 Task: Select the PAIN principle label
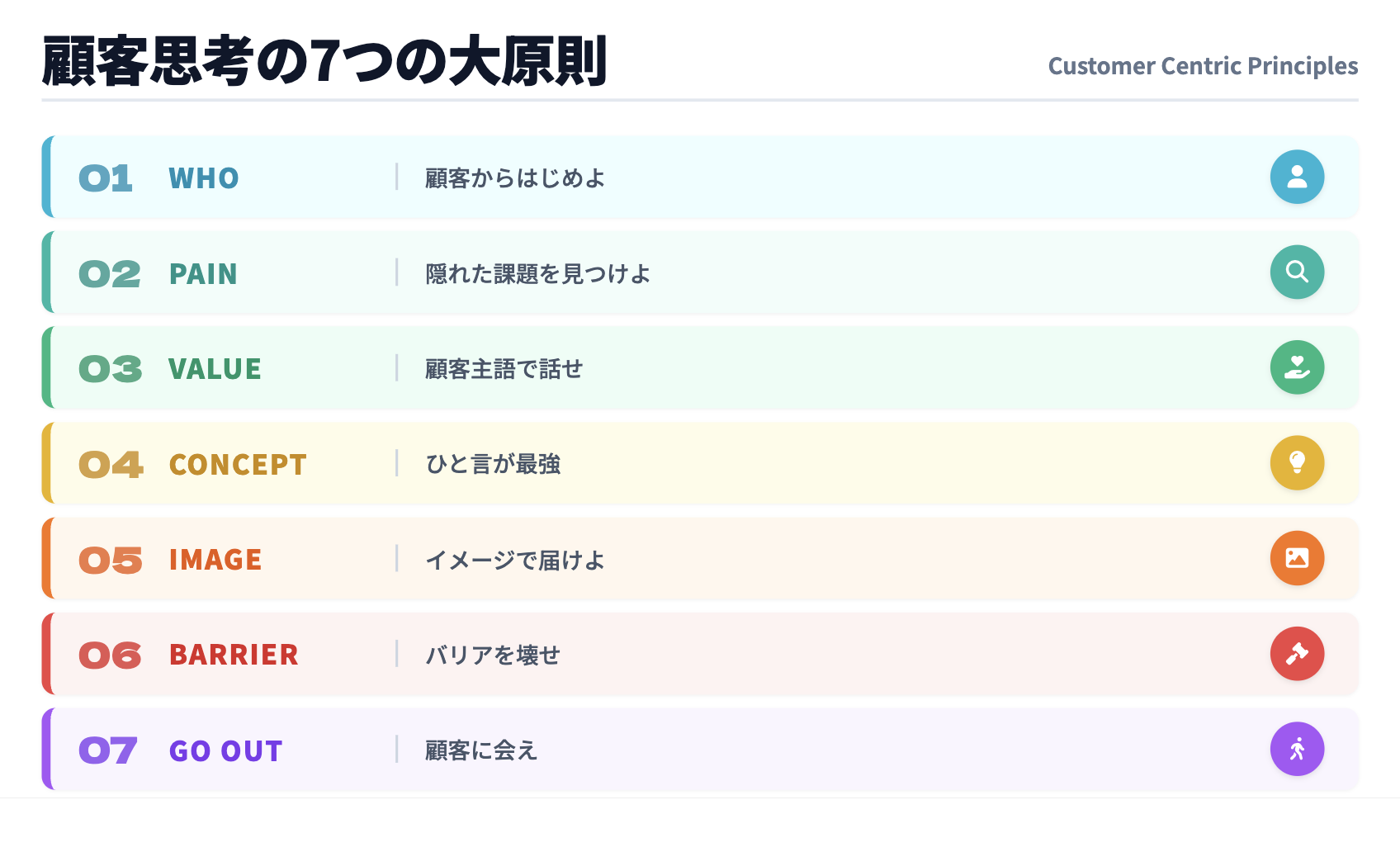pyautogui.click(x=203, y=274)
